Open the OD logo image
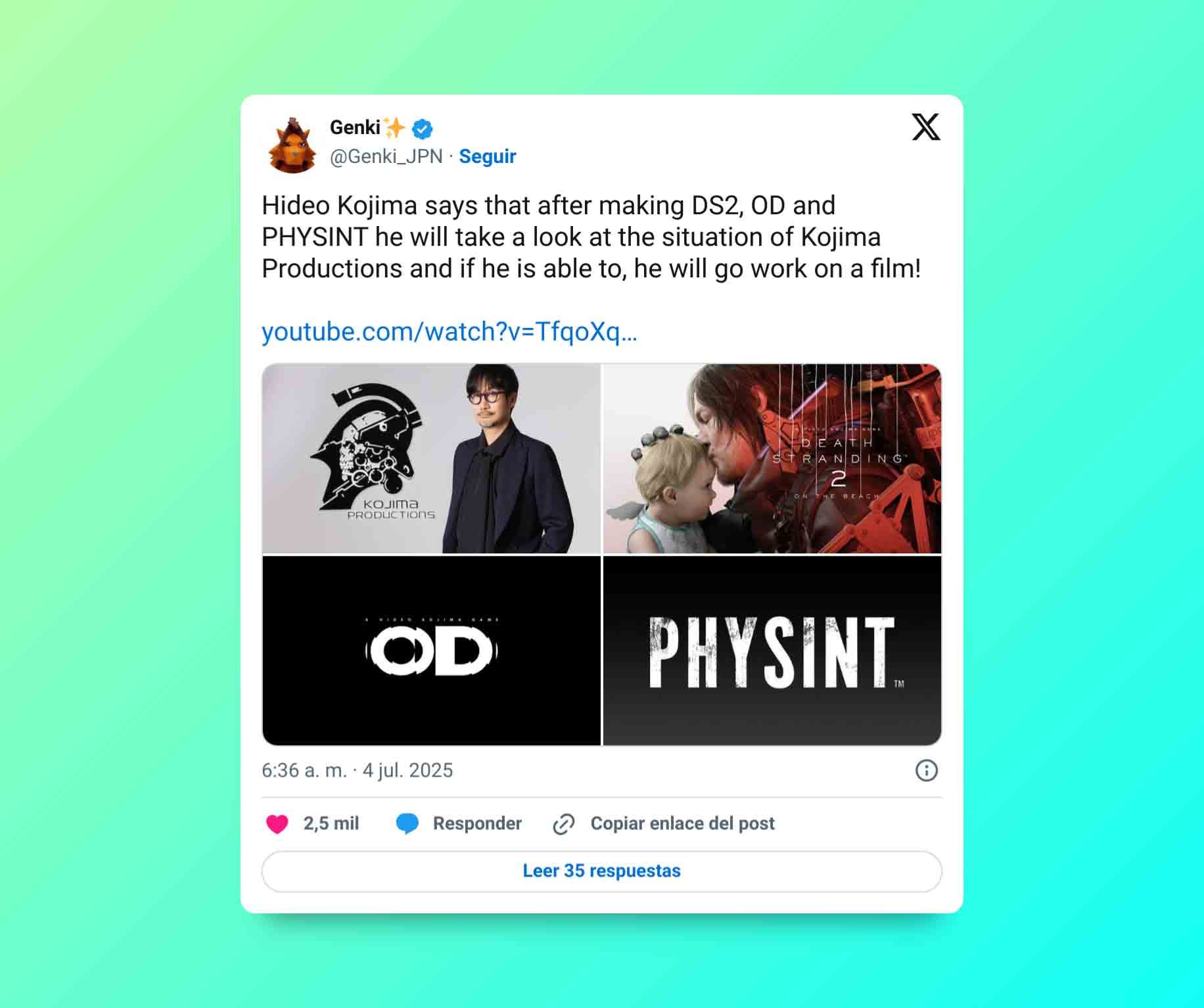Screen dimensions: 1204x1008 click(432, 651)
